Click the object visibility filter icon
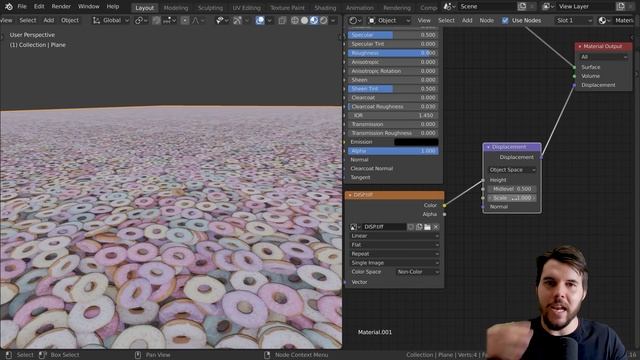The height and width of the screenshot is (360, 640). [x=222, y=20]
